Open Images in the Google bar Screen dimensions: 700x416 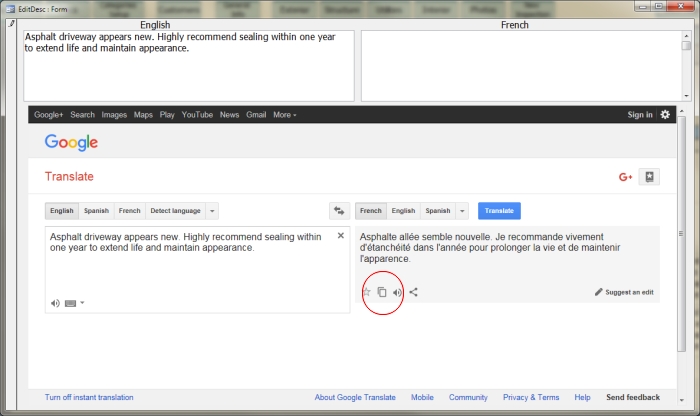pyautogui.click(x=114, y=115)
